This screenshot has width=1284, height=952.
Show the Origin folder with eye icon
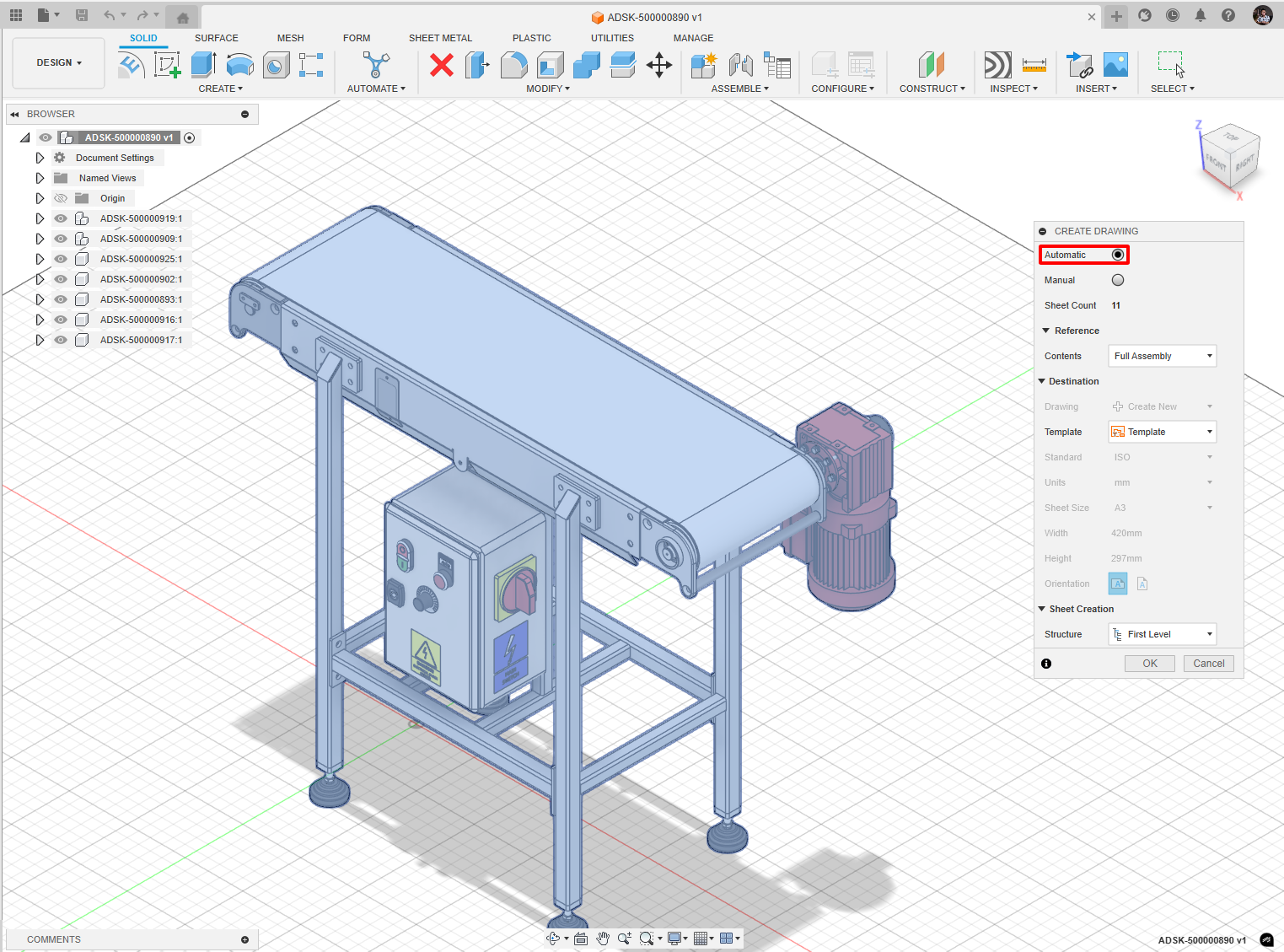coord(61,198)
